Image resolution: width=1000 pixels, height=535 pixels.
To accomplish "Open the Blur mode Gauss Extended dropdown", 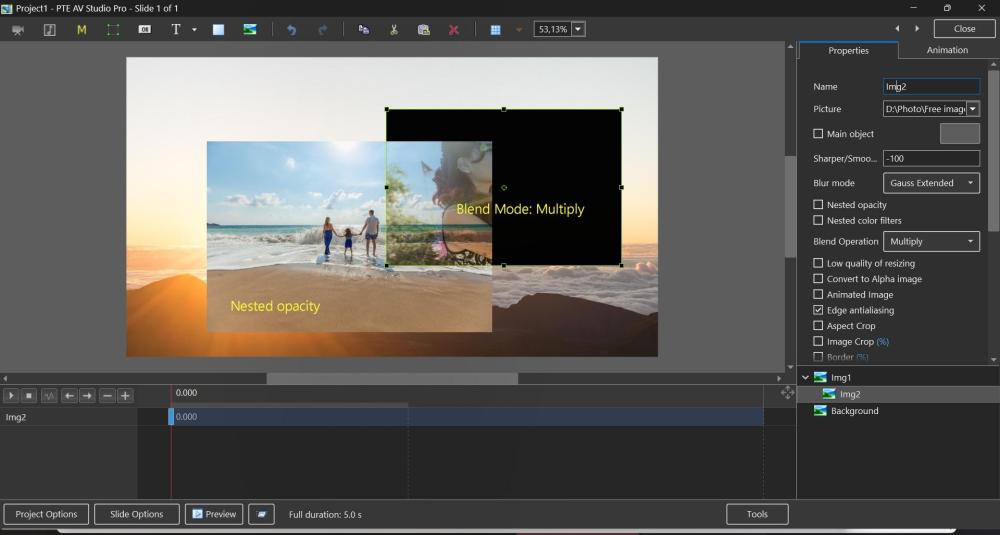I will pos(931,184).
